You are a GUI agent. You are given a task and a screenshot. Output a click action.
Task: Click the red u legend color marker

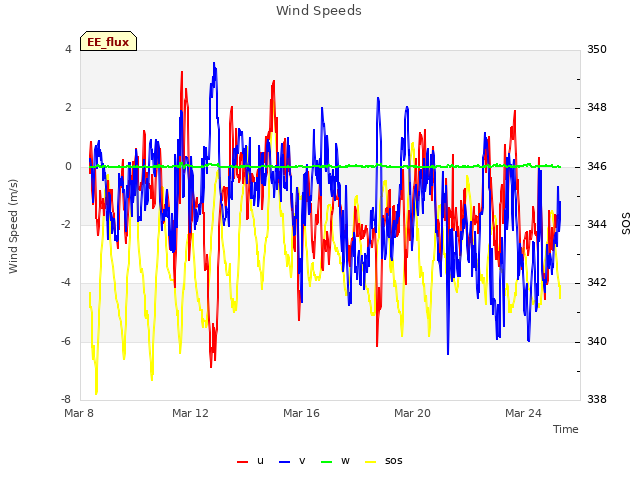(242, 462)
